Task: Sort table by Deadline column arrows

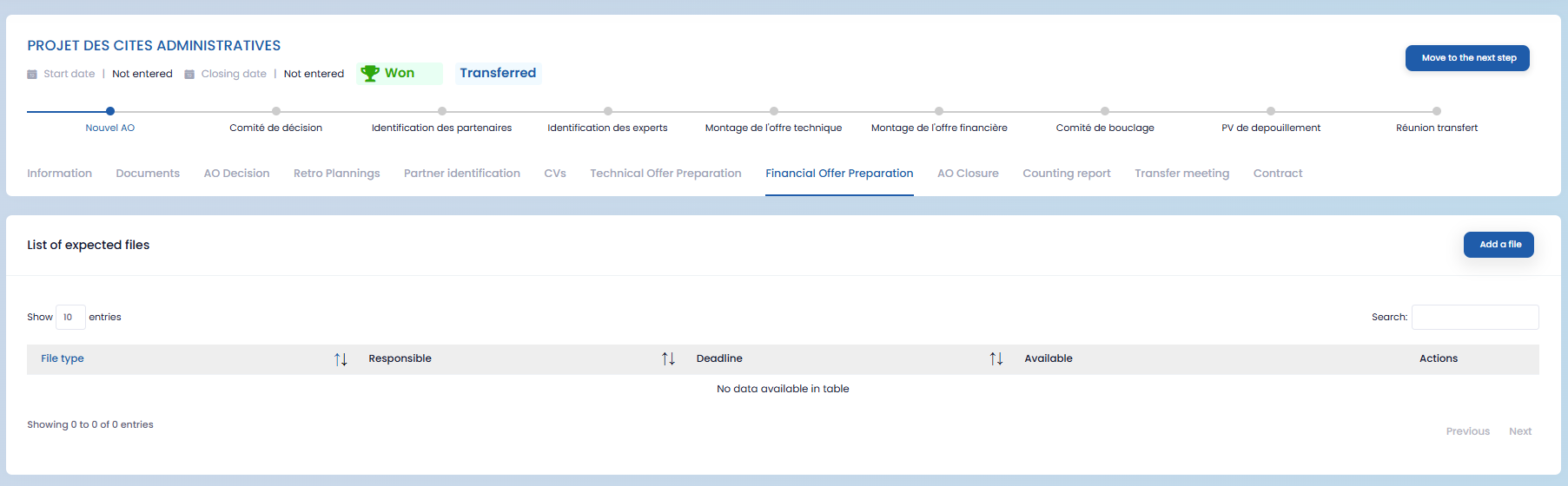Action: click(996, 359)
